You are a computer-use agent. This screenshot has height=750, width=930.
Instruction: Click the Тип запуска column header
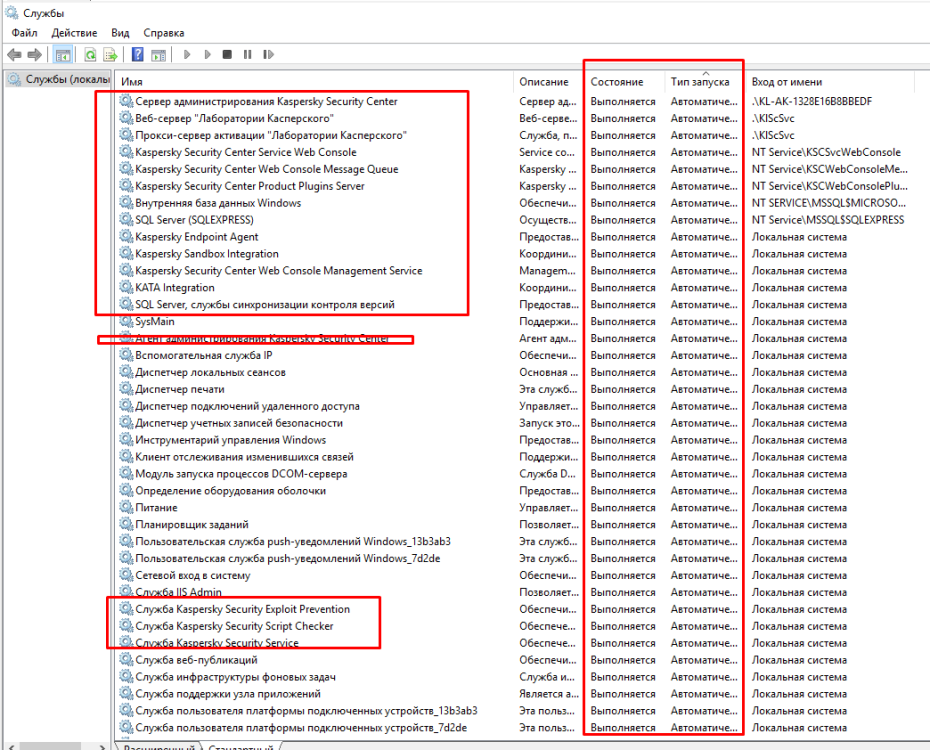point(700,82)
